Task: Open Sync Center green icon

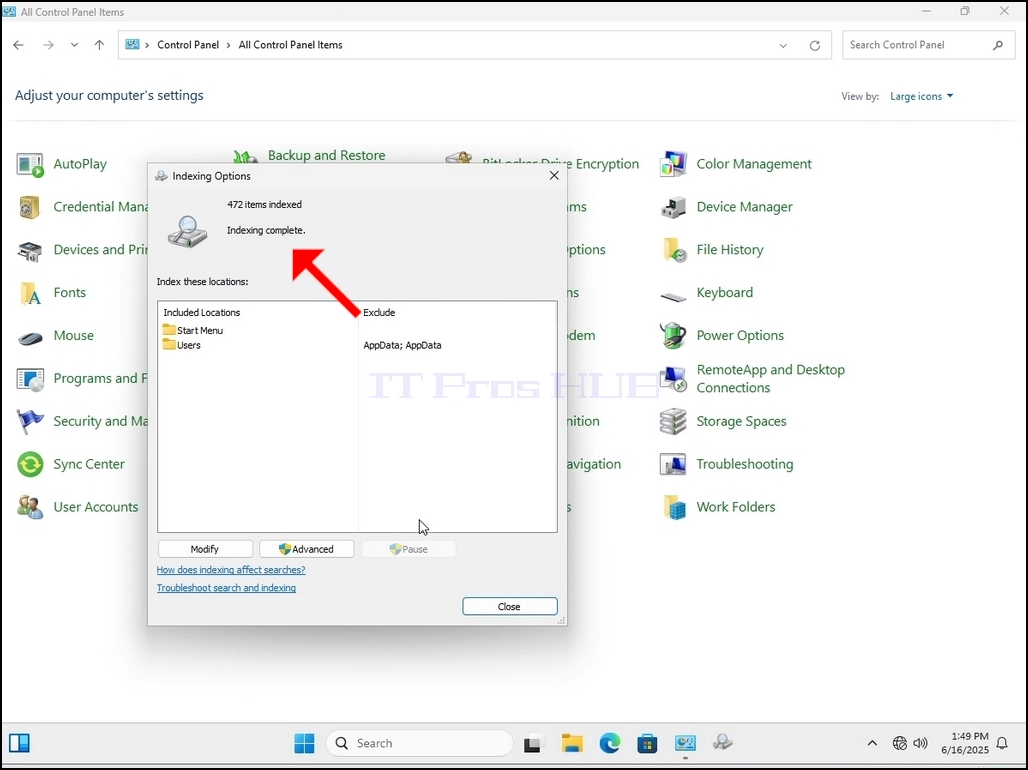Action: [x=30, y=464]
